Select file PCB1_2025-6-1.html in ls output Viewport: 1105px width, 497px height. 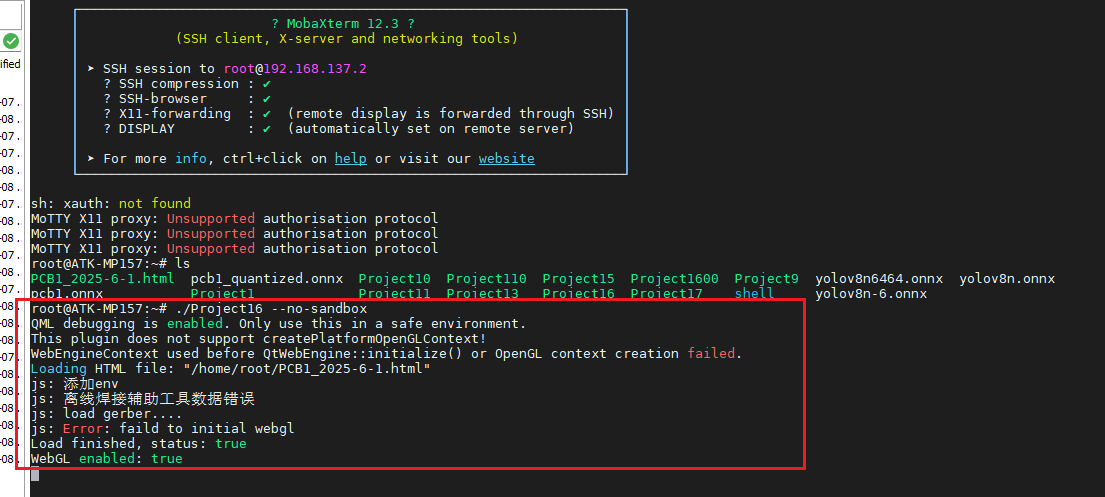click(x=103, y=278)
